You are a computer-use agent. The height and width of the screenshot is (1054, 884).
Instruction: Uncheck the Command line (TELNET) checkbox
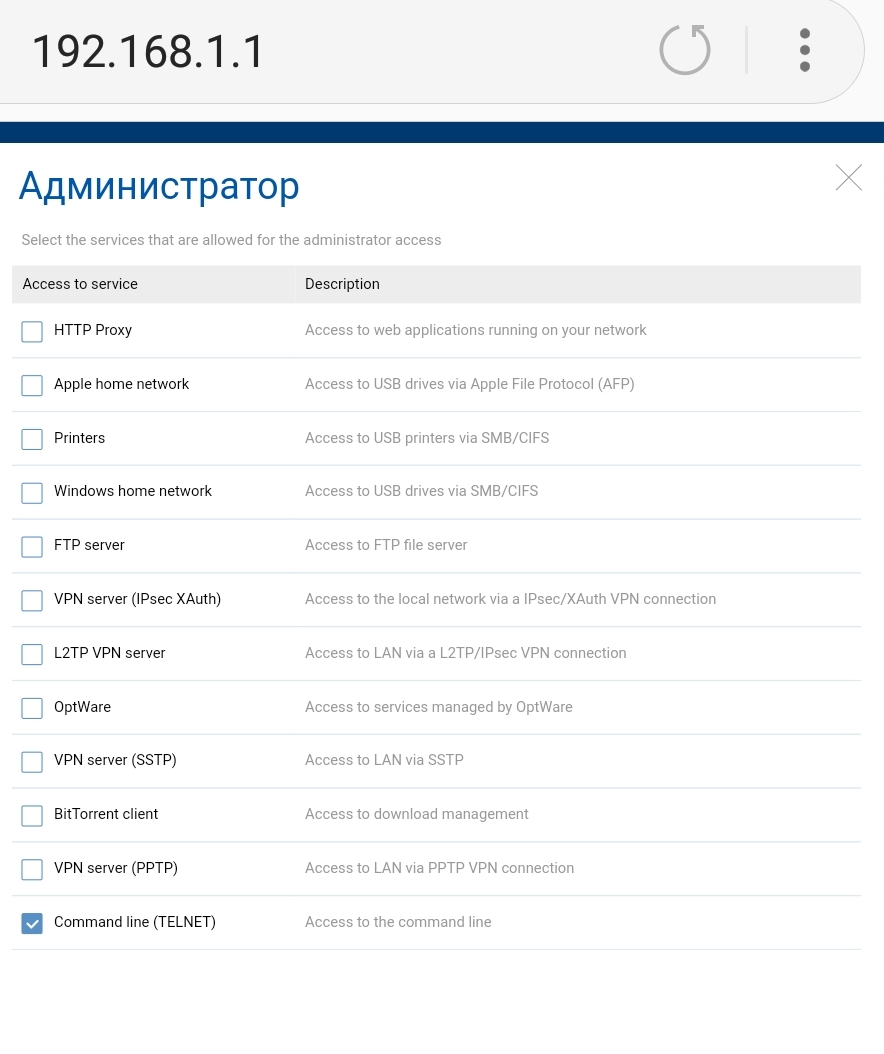click(32, 923)
